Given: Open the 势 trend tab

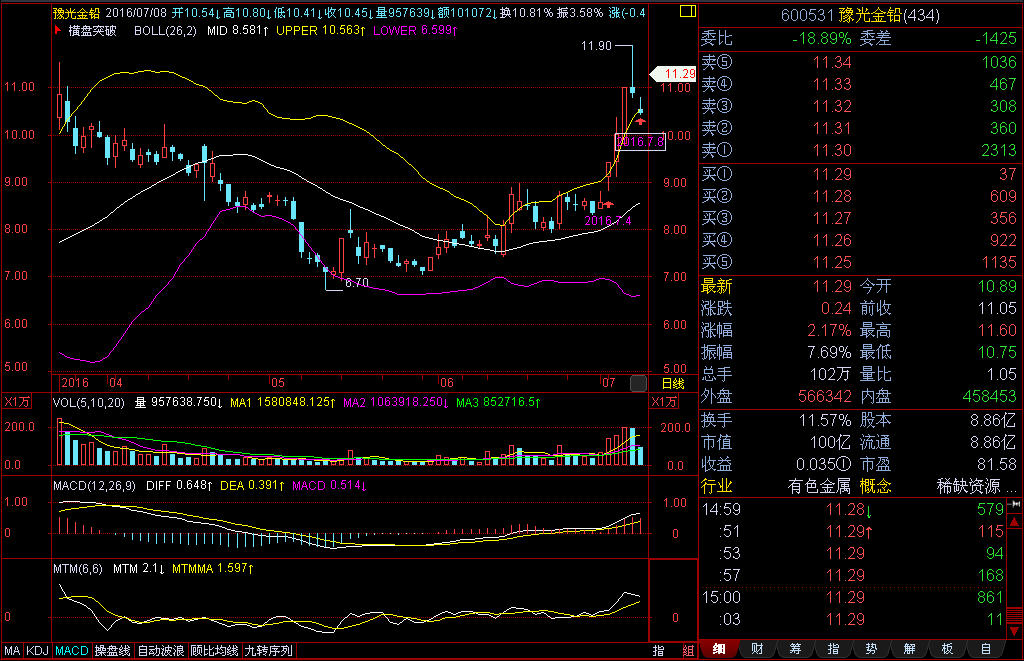Looking at the screenshot, I should [x=871, y=649].
